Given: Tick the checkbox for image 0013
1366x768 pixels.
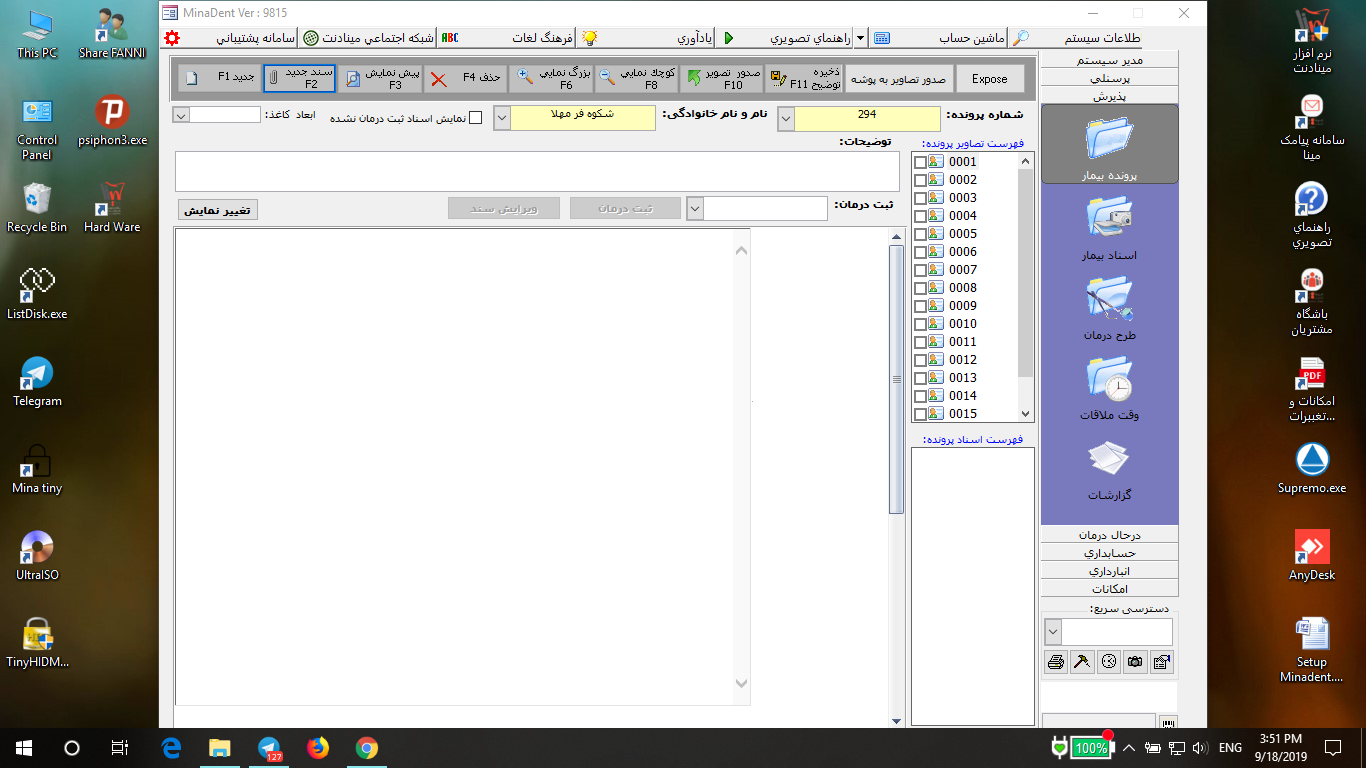Looking at the screenshot, I should click(x=921, y=378).
